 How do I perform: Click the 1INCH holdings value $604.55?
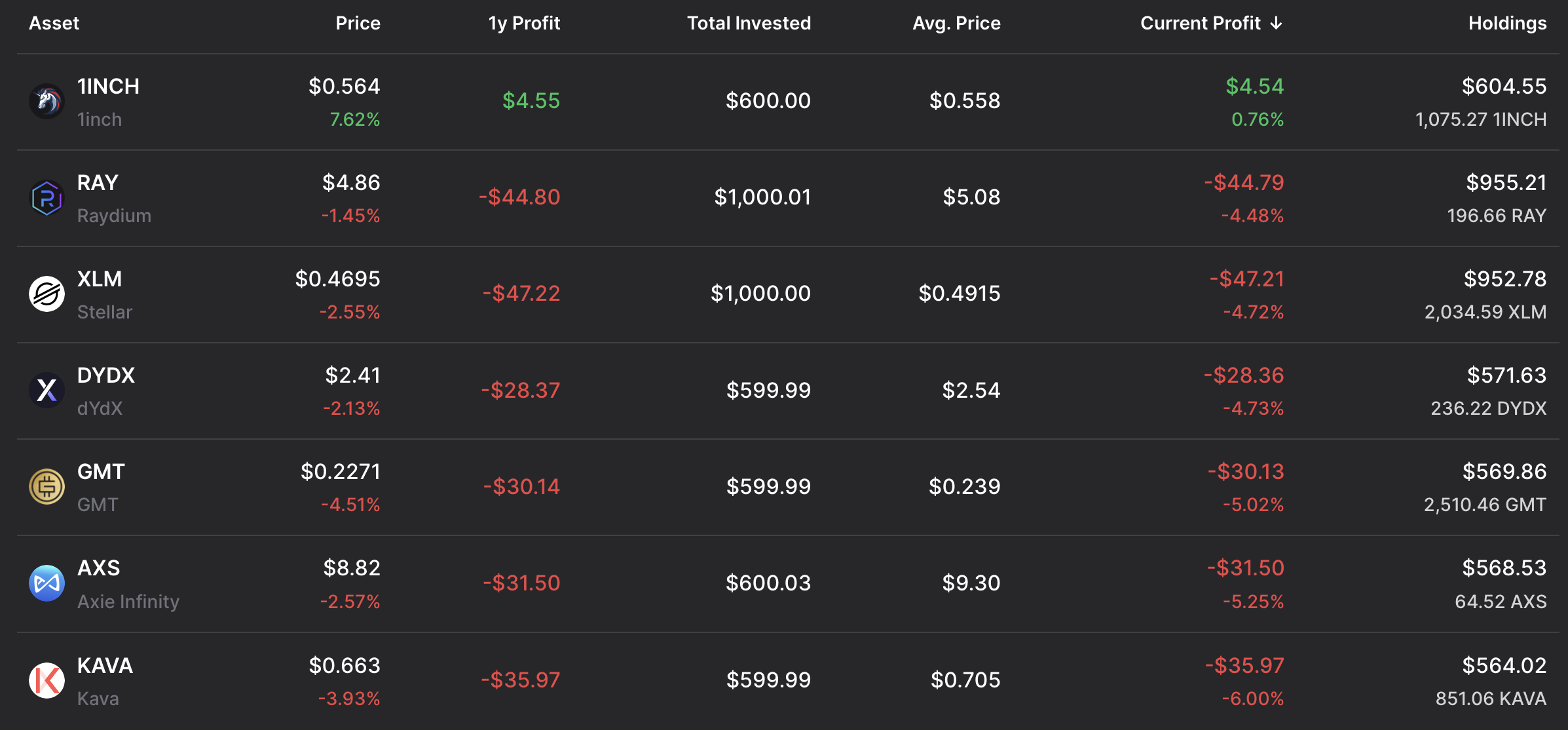pyautogui.click(x=1504, y=86)
